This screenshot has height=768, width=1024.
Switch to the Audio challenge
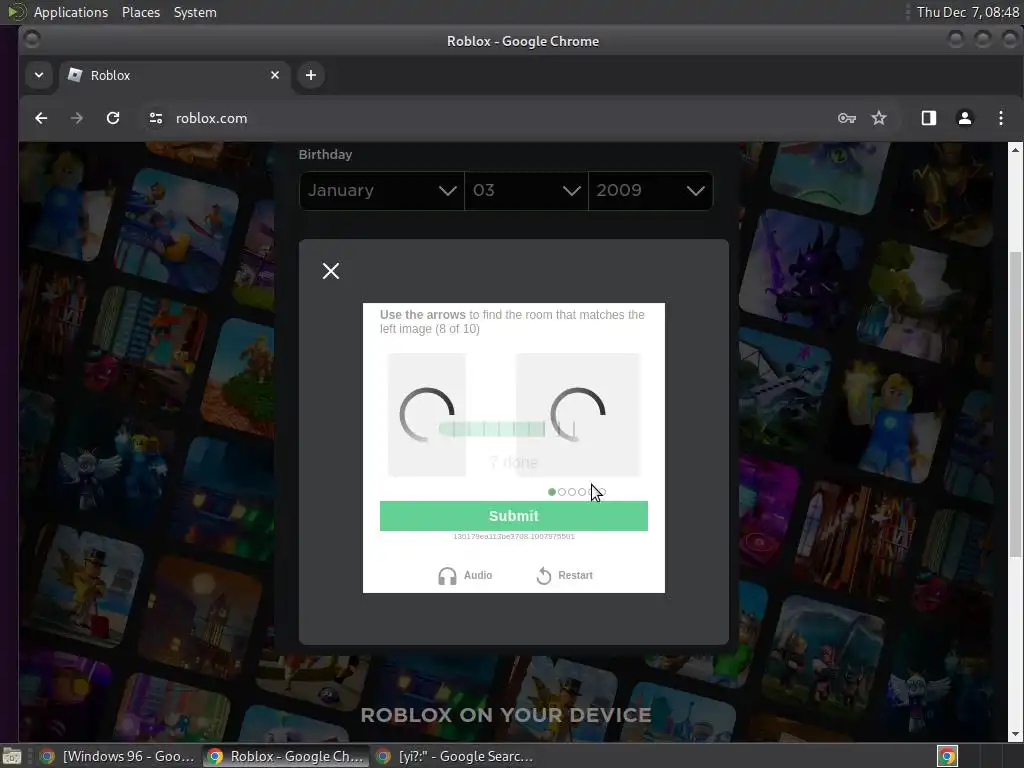tap(465, 575)
